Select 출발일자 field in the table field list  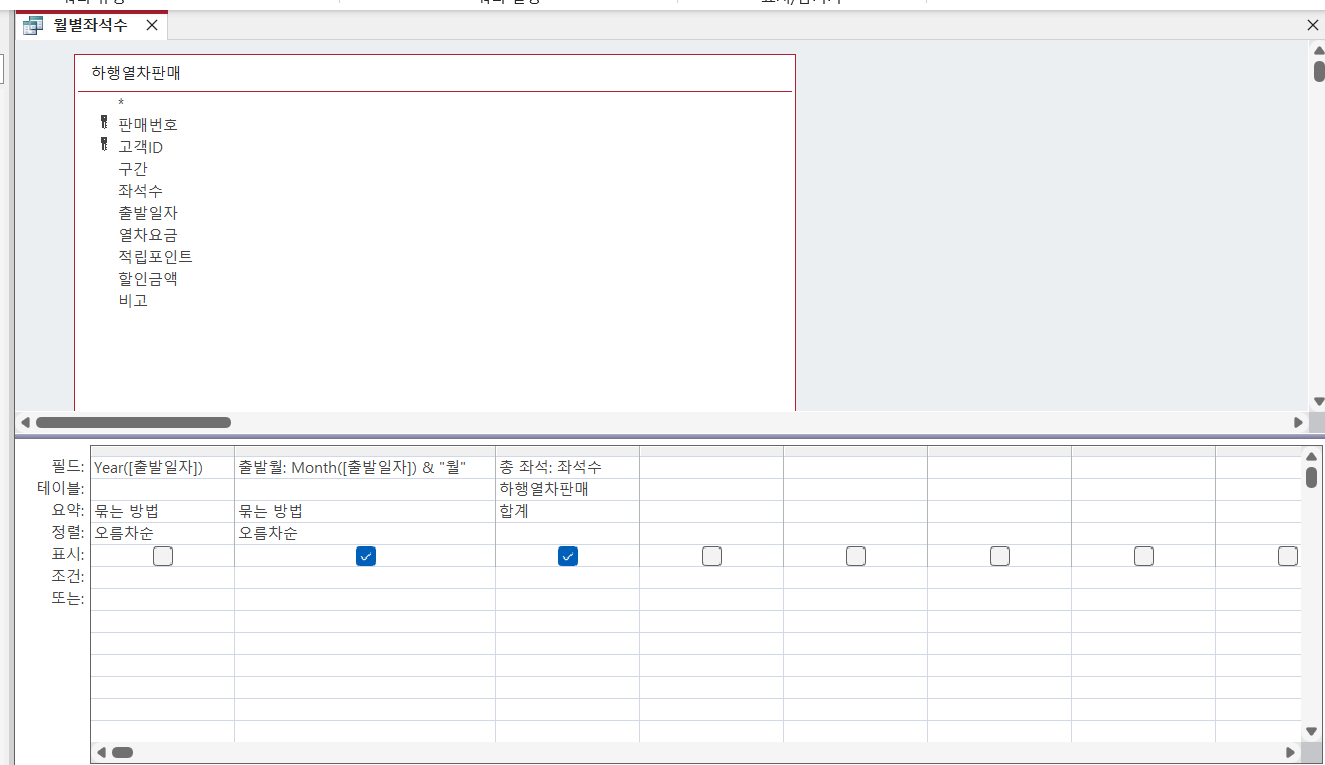coord(148,212)
